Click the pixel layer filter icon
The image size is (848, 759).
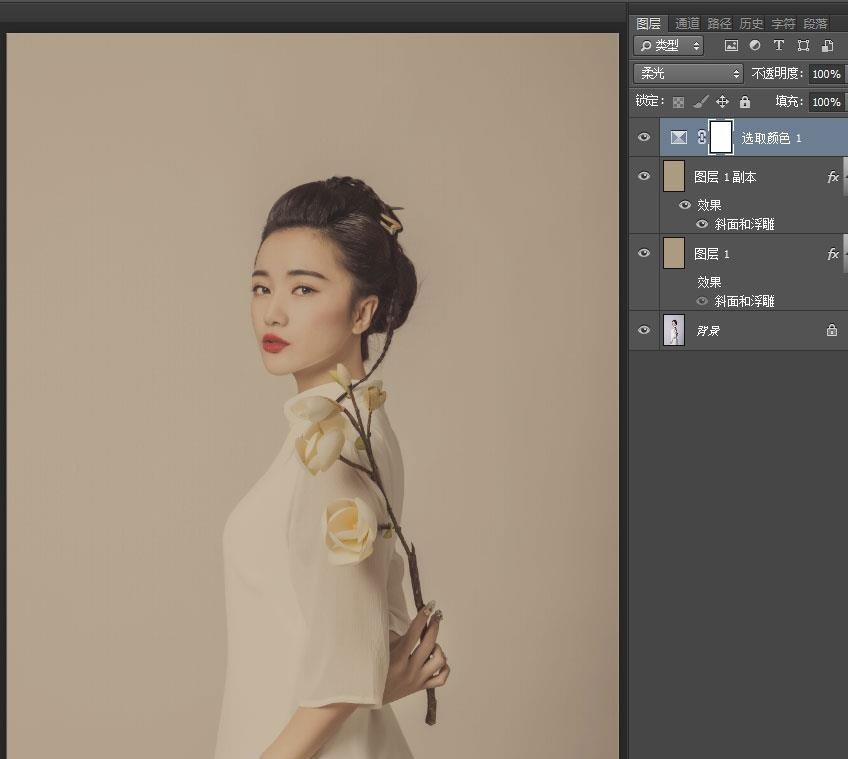click(731, 46)
